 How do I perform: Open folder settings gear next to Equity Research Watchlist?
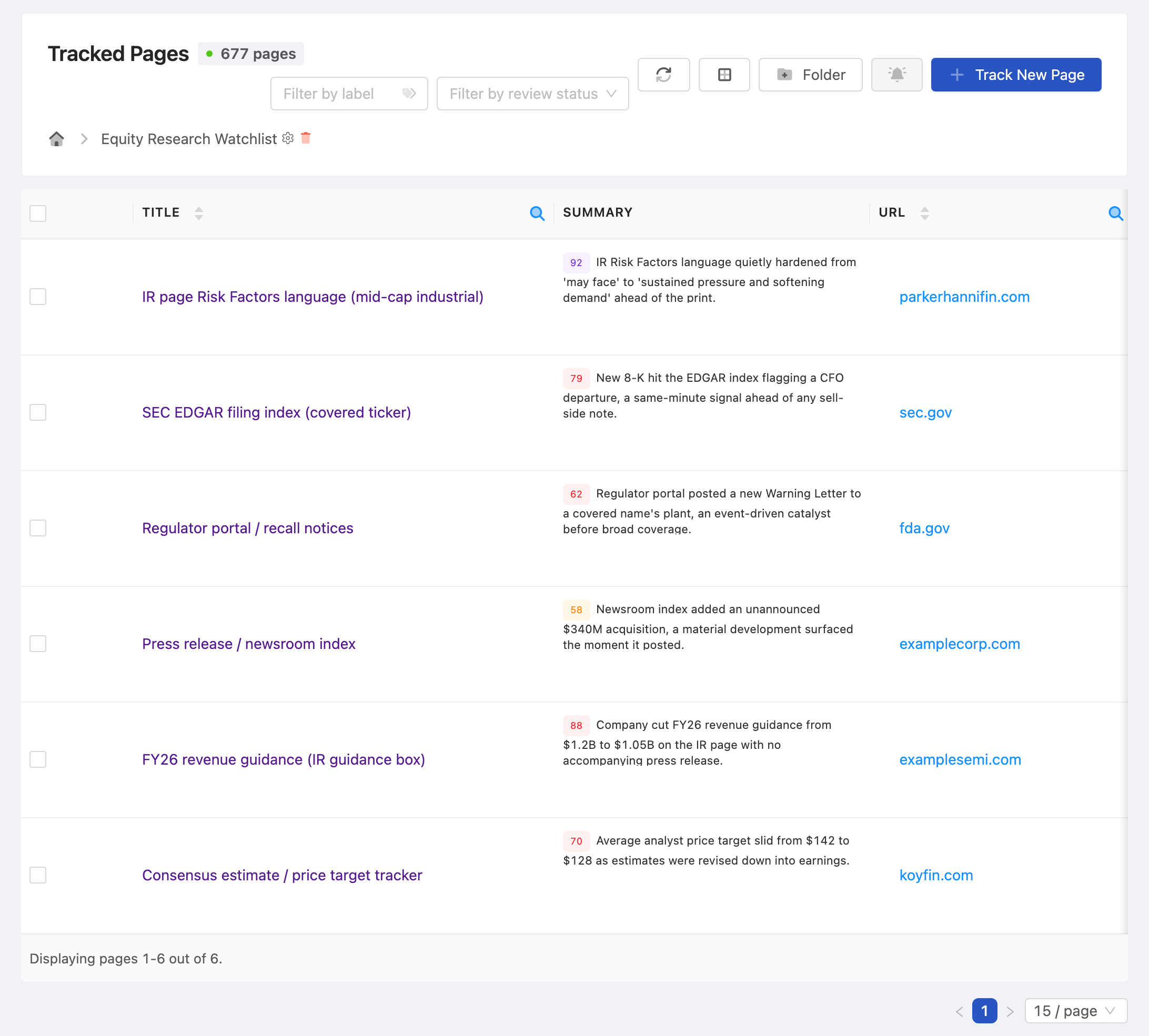point(288,138)
